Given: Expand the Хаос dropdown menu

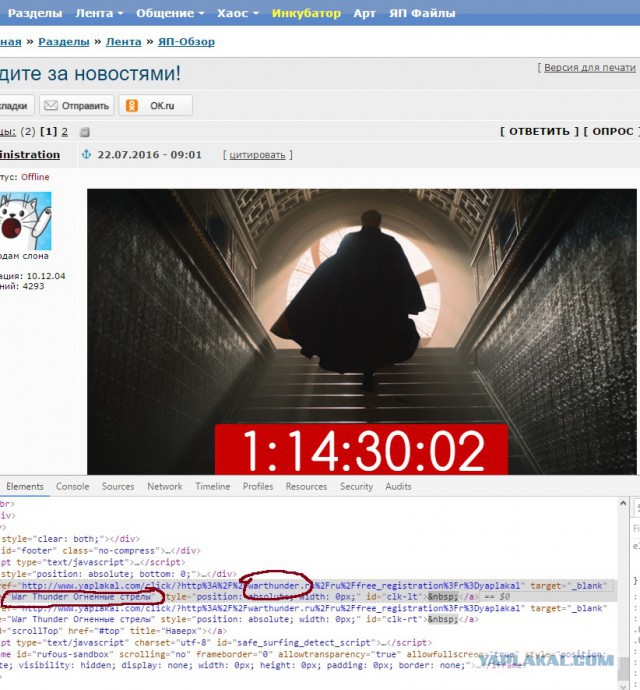Looking at the screenshot, I should (x=238, y=13).
